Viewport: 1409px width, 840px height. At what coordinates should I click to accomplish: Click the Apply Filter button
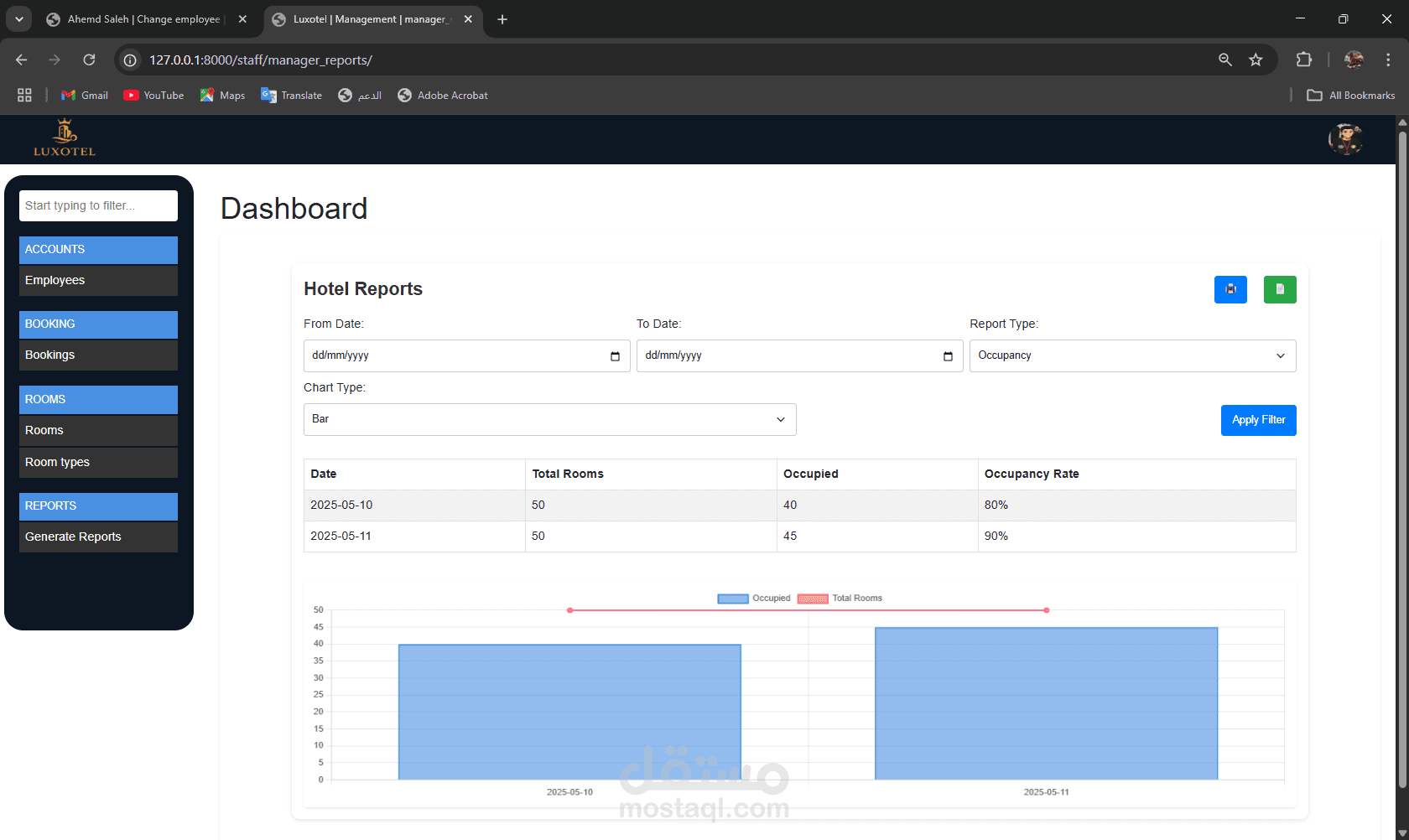coord(1258,420)
